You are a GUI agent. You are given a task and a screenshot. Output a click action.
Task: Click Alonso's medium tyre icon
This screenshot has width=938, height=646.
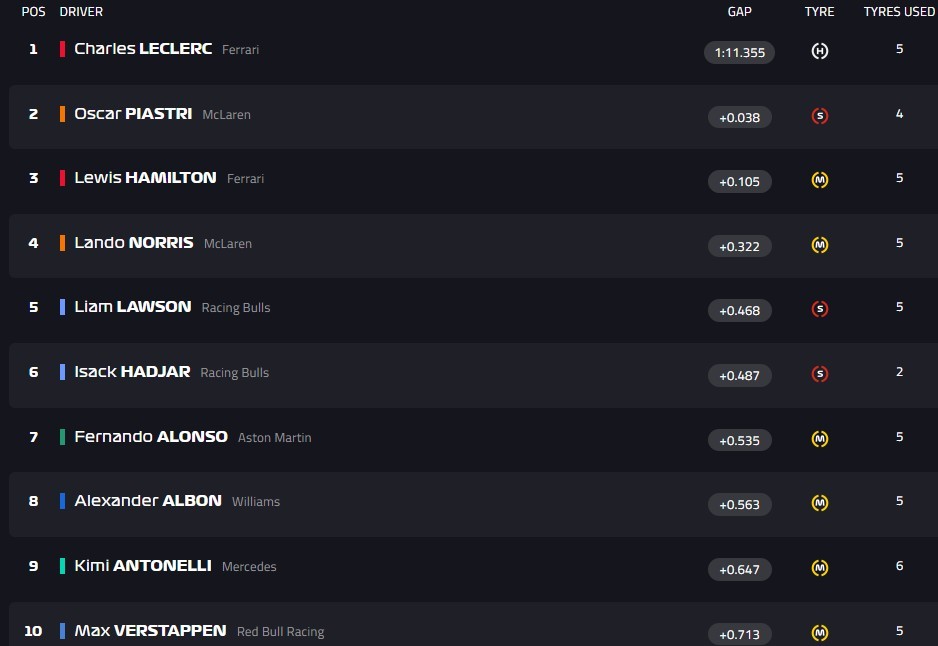[820, 439]
